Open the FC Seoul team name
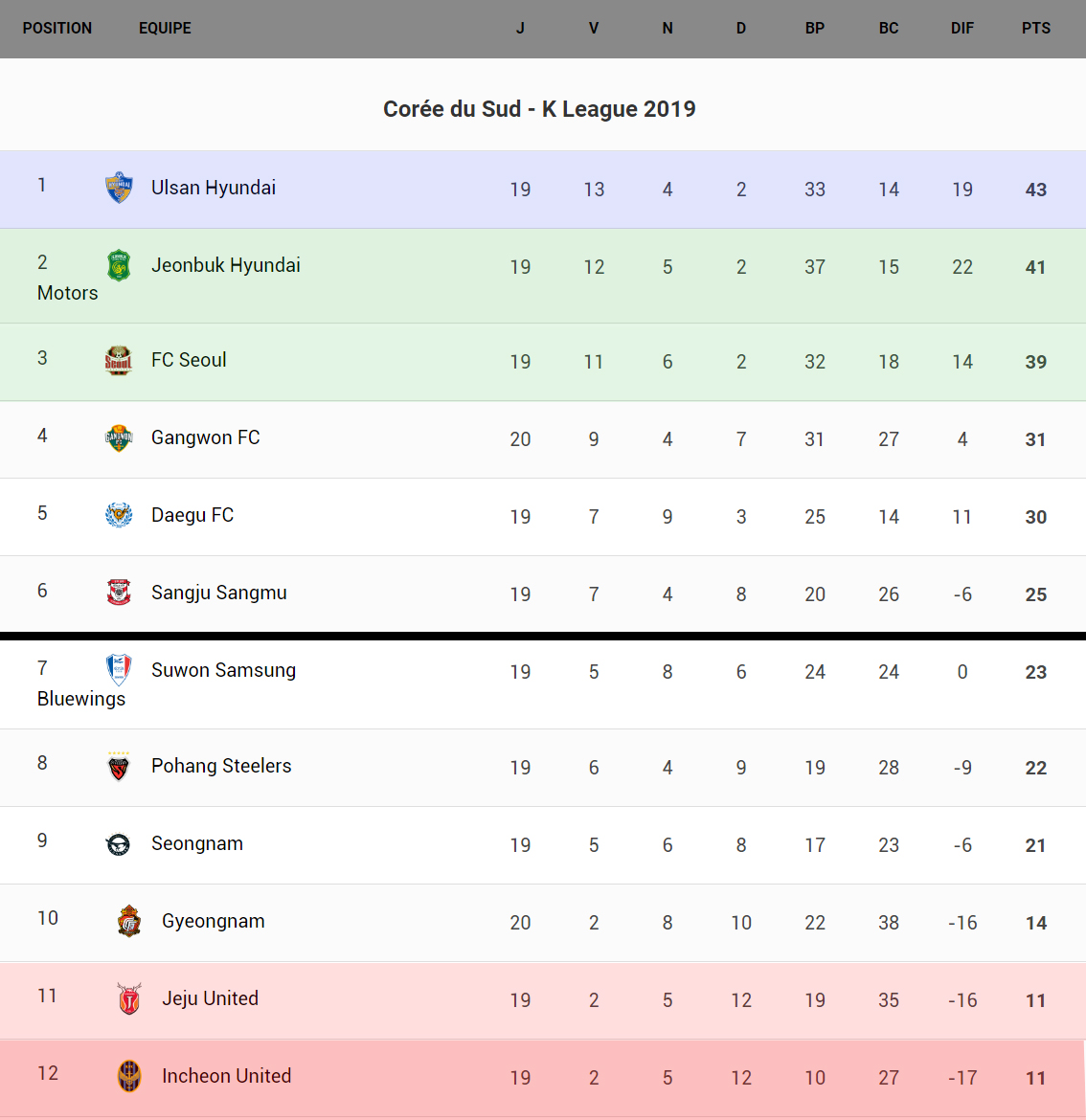 pyautogui.click(x=189, y=360)
